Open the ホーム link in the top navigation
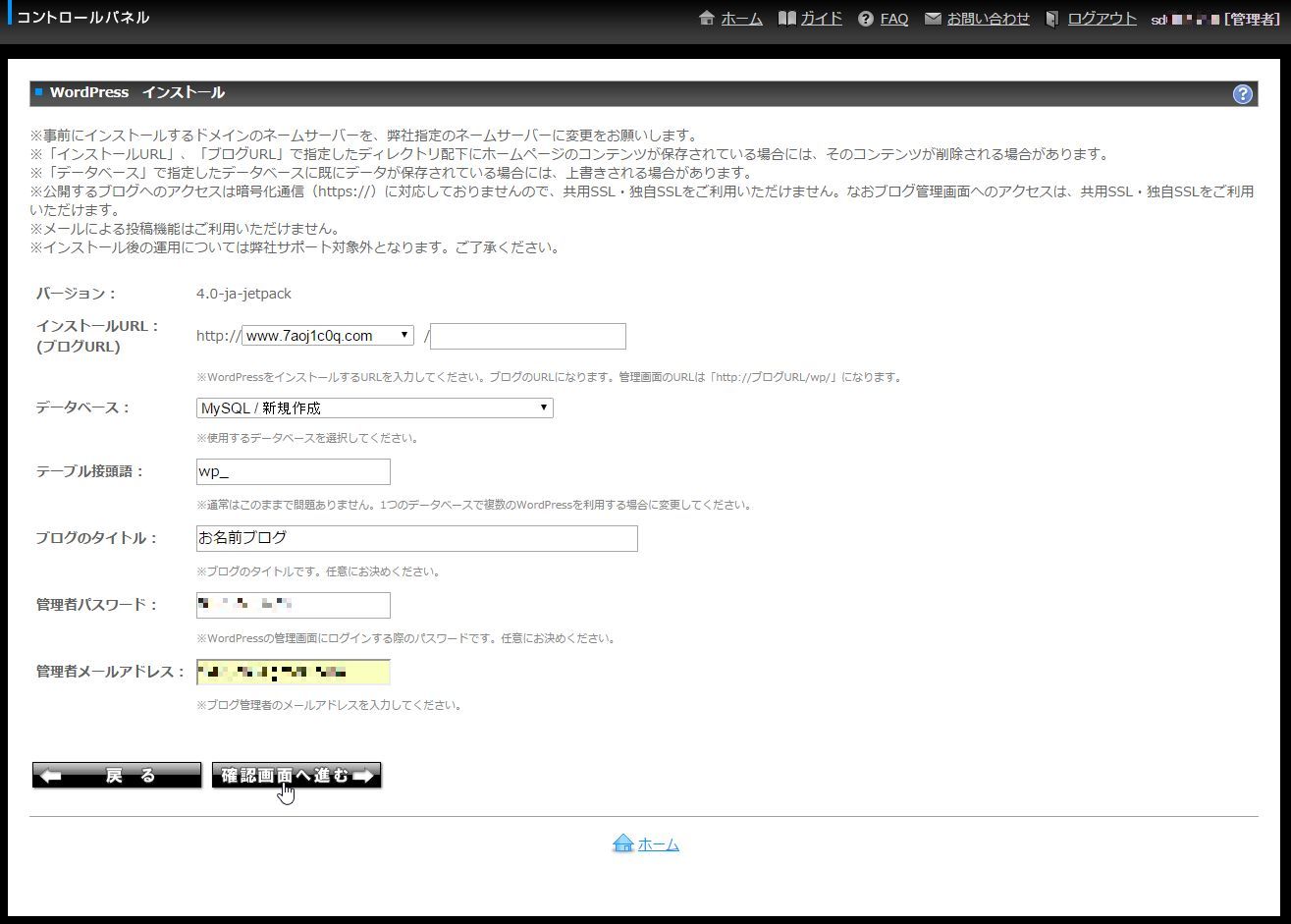The height and width of the screenshot is (924, 1291). click(x=741, y=19)
